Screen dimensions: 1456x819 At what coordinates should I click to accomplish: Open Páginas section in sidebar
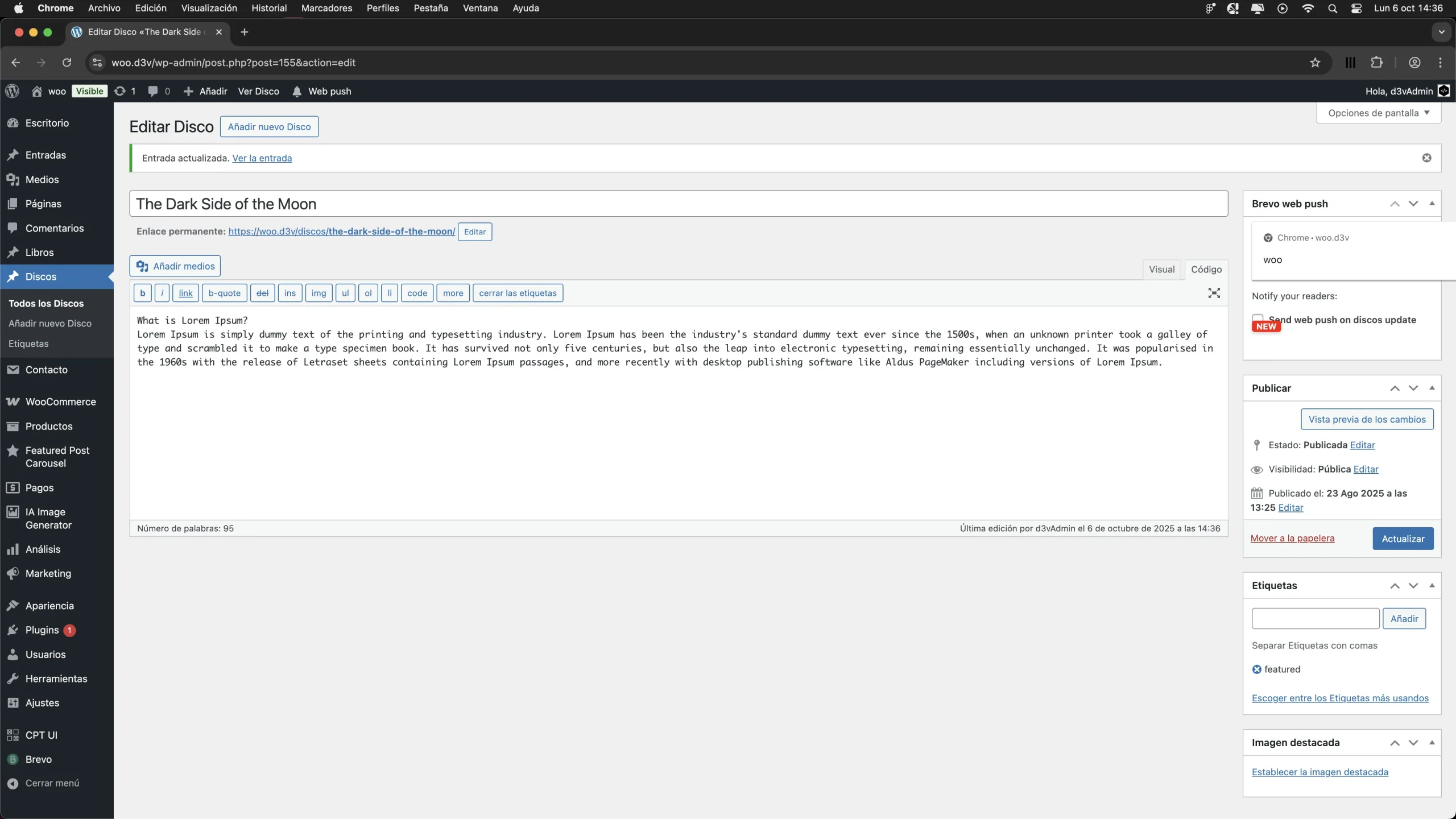tap(43, 204)
